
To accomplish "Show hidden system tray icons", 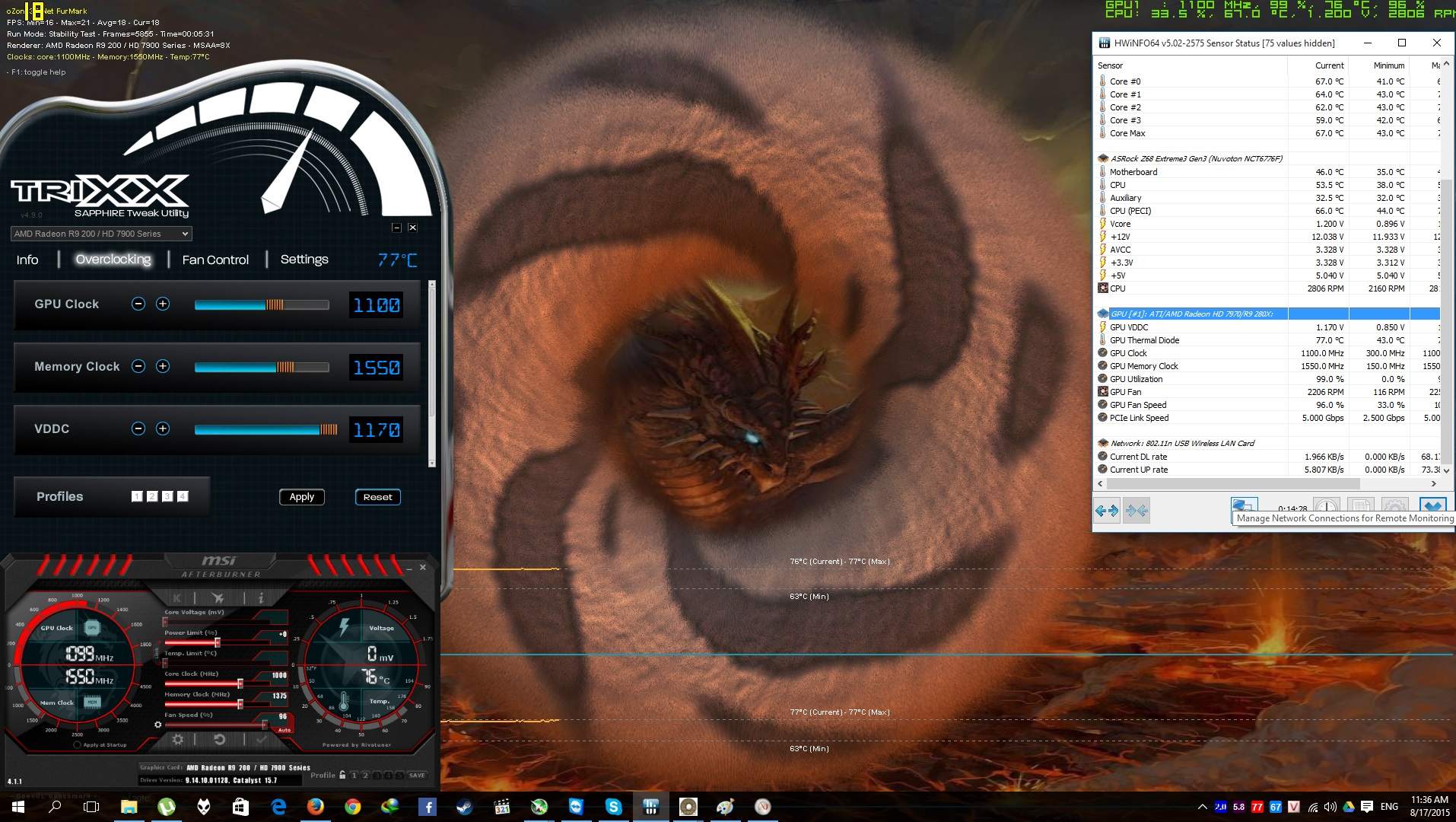I will (x=1202, y=807).
